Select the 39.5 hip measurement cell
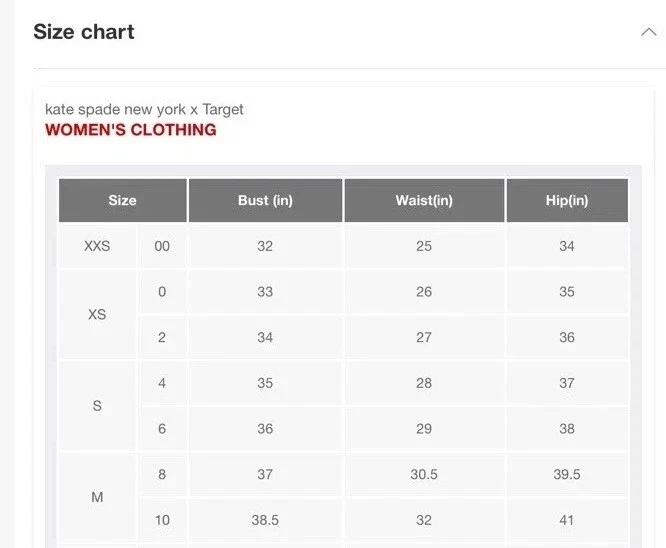 567,474
